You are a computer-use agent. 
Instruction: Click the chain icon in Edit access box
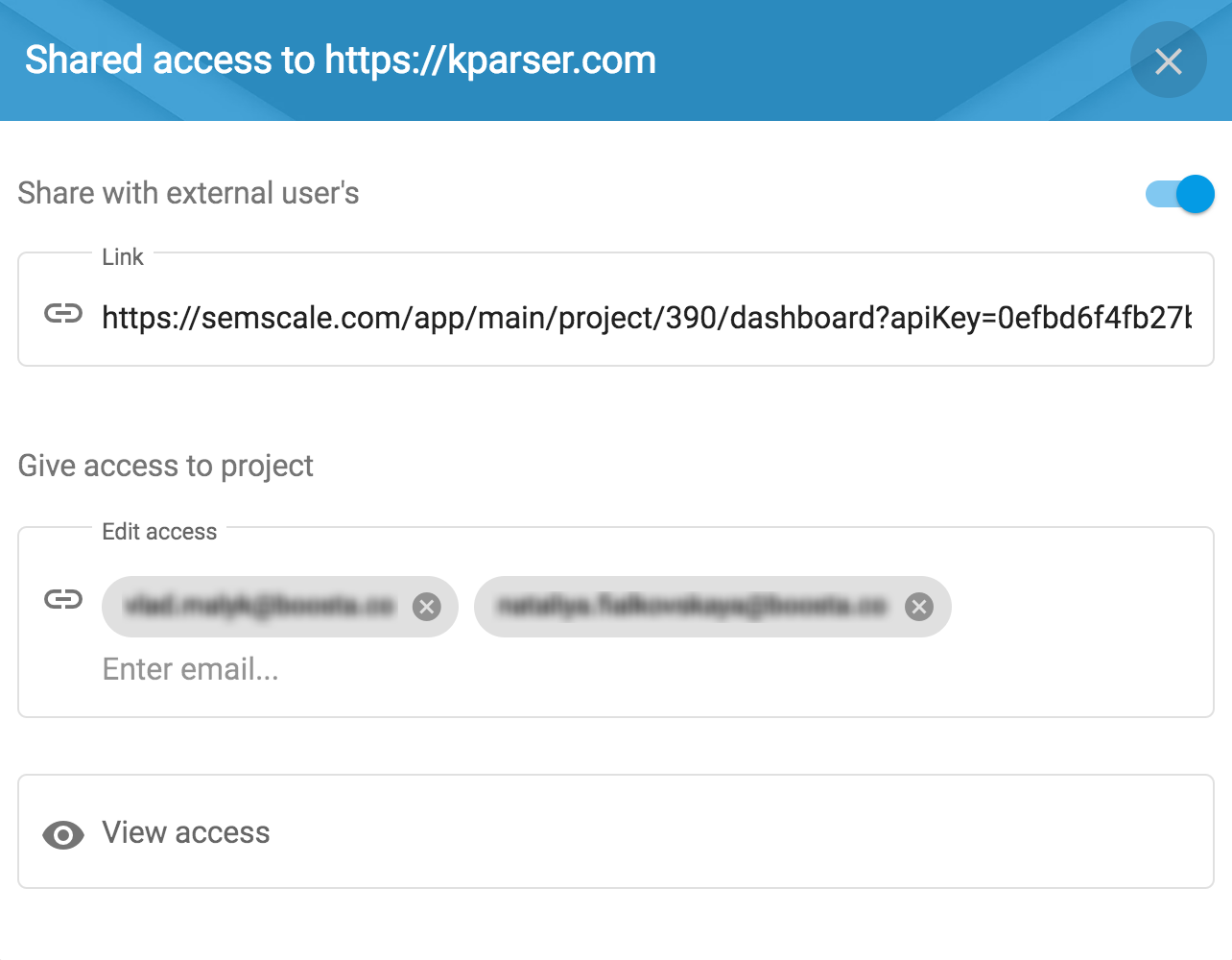(x=63, y=599)
